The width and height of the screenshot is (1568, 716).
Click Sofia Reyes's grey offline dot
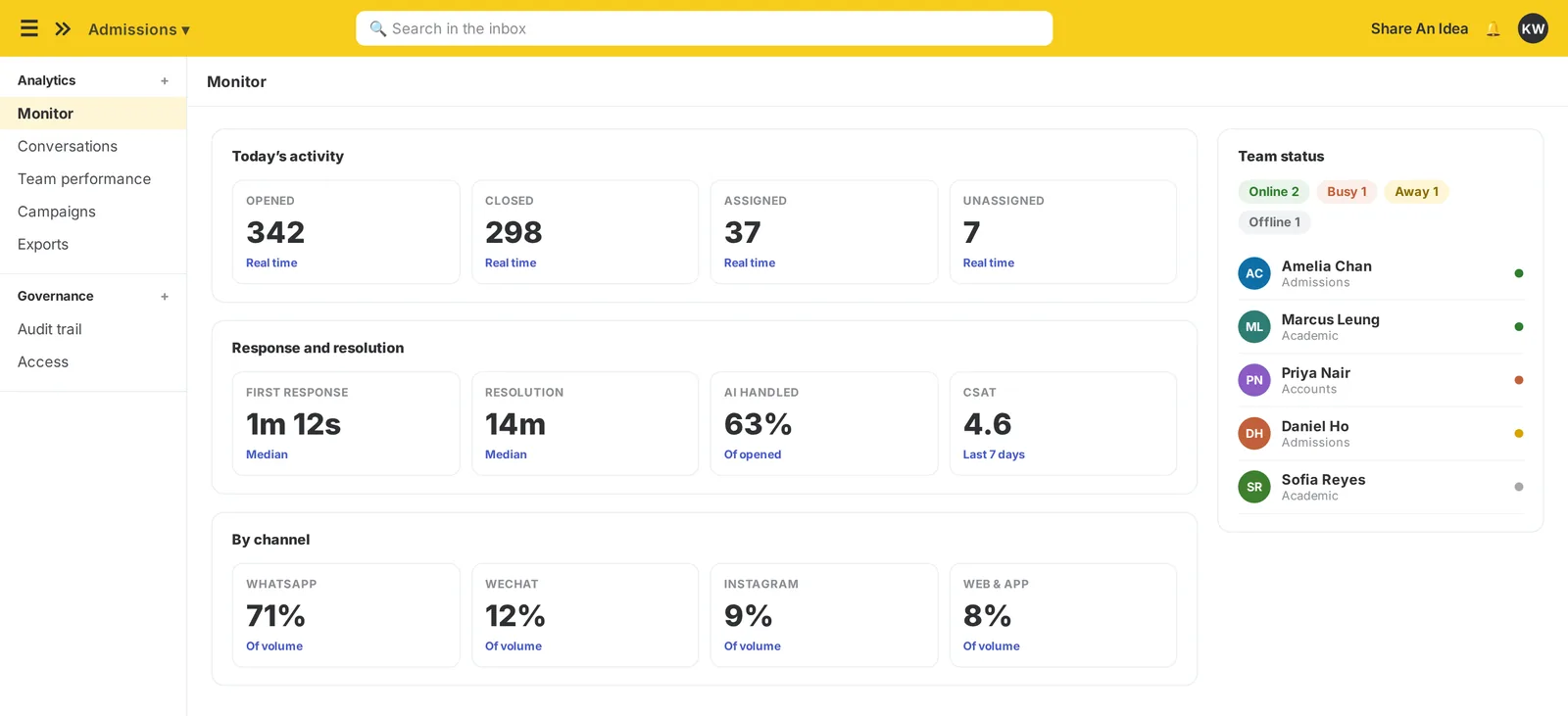(1519, 487)
